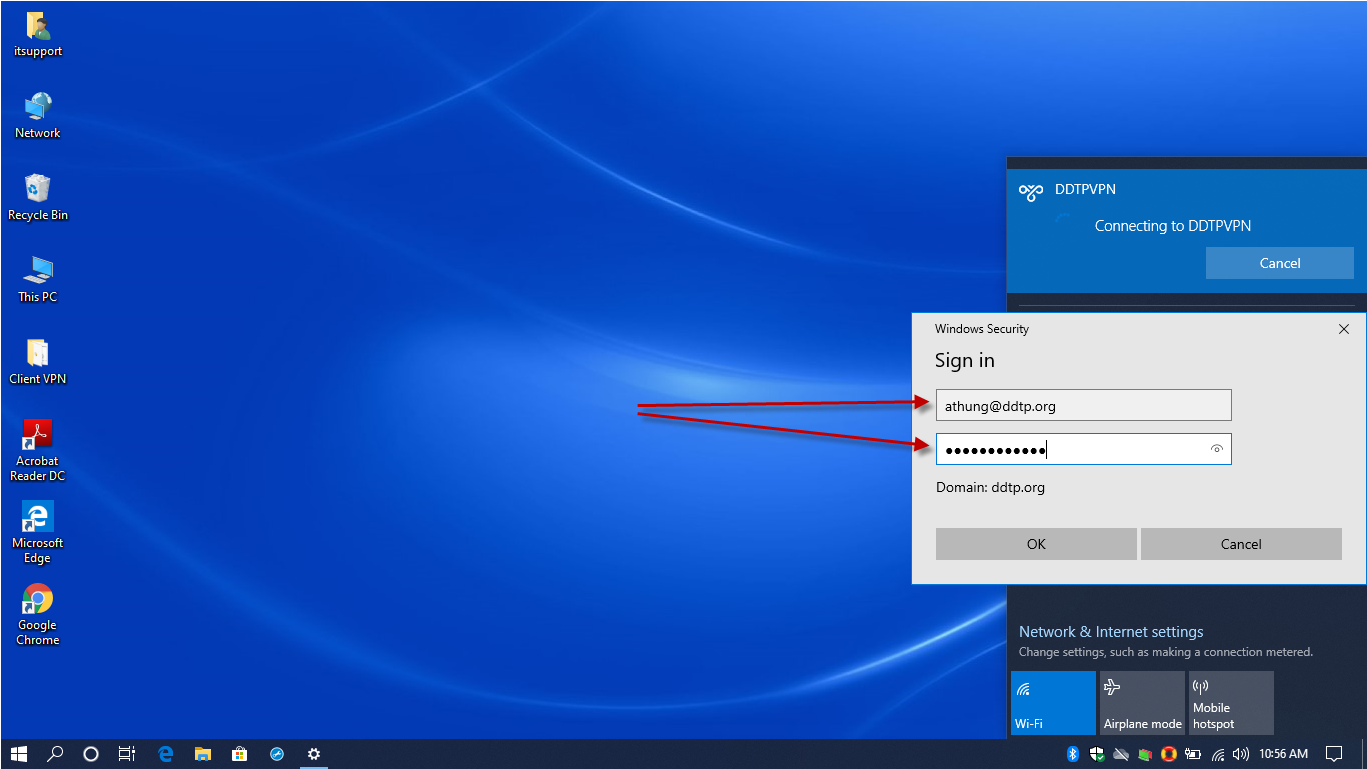Click the OneDrive cloud tray icon
The height and width of the screenshot is (769, 1367).
[x=1121, y=754]
